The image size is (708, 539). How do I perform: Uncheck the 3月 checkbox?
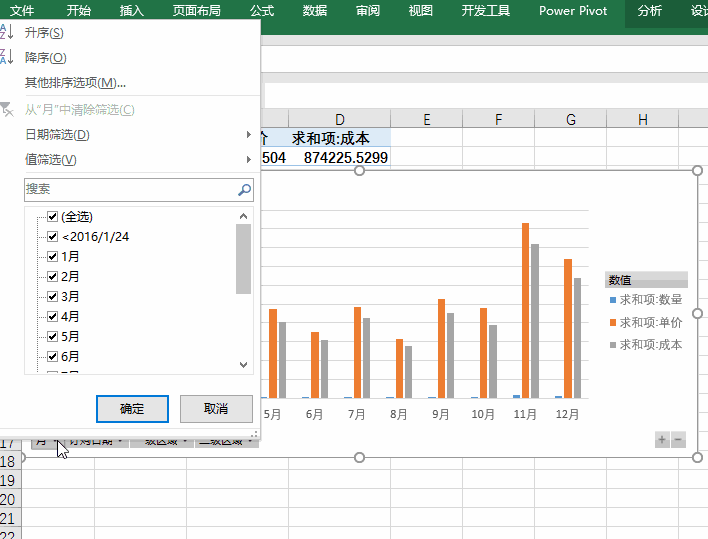click(x=52, y=297)
